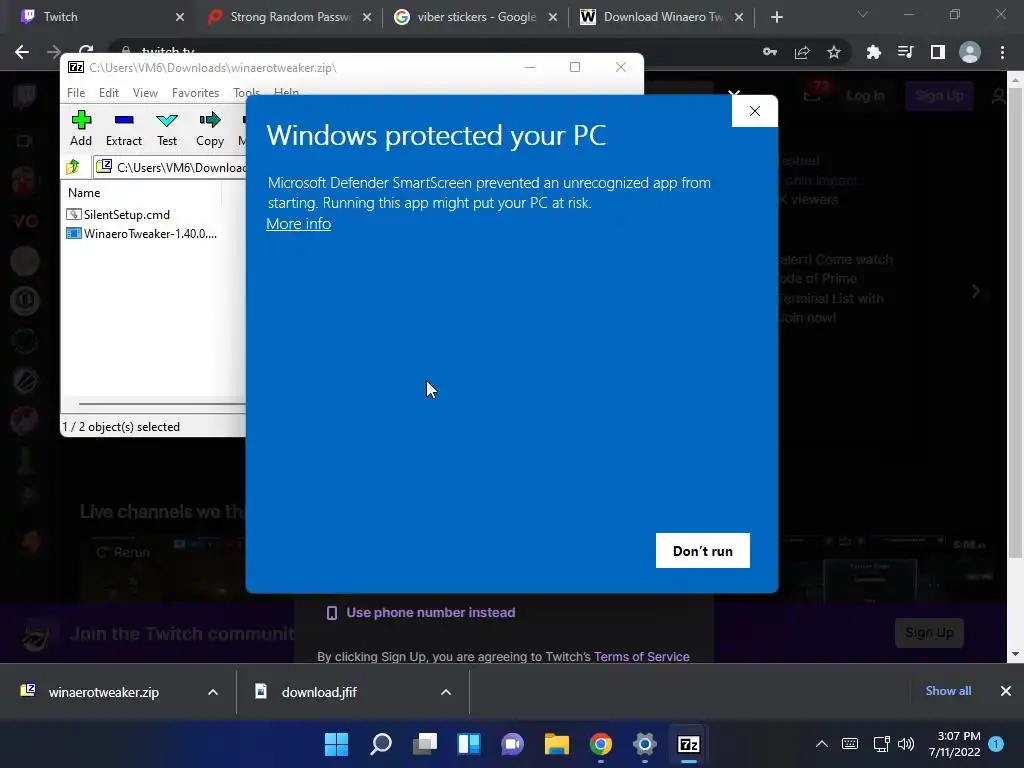
Task: Open Chrome extensions puzzle icon
Action: (874, 52)
